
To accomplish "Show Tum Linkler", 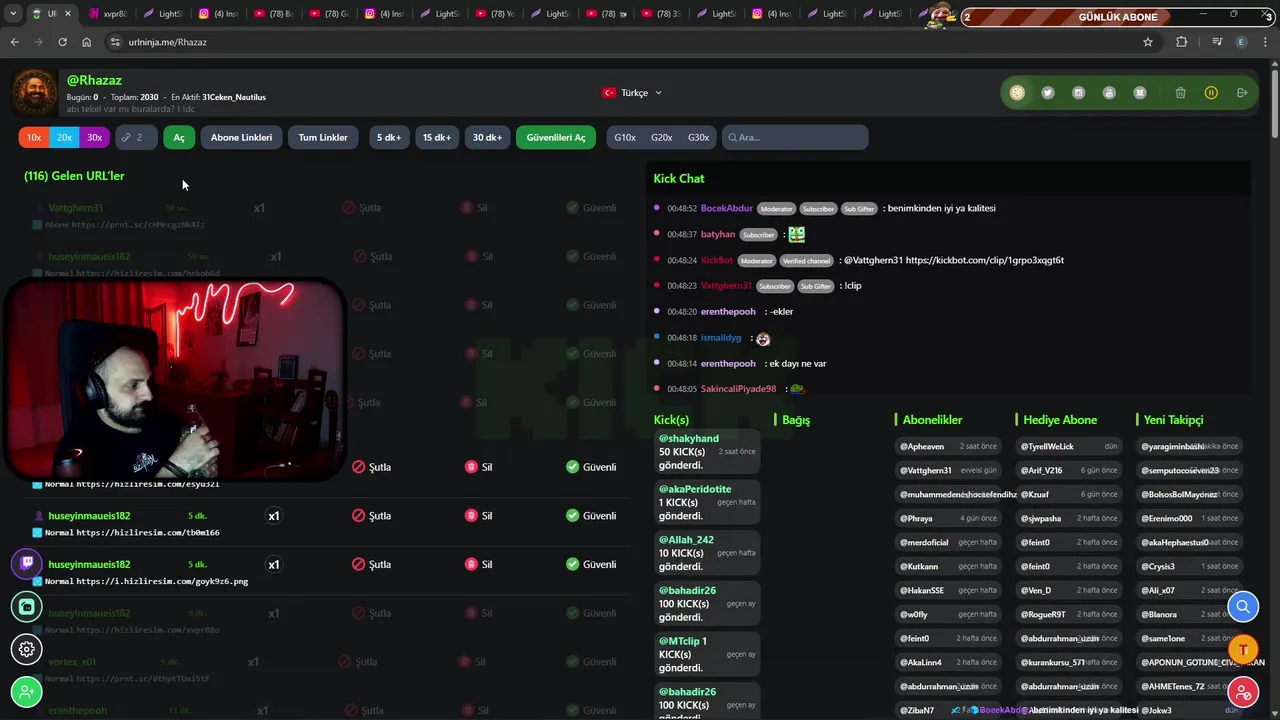I will 323,137.
